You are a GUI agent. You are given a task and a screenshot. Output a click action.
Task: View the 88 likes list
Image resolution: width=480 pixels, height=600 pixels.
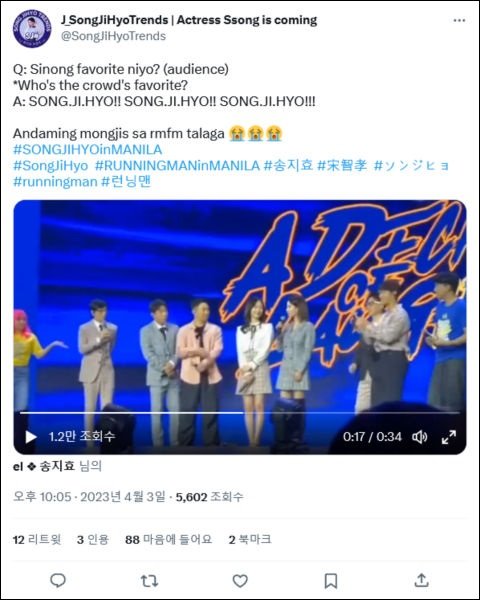pyautogui.click(x=168, y=540)
